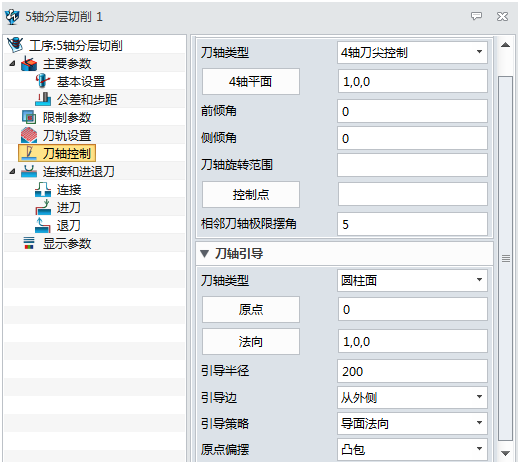Click the 4轴平面 button

coord(251,82)
